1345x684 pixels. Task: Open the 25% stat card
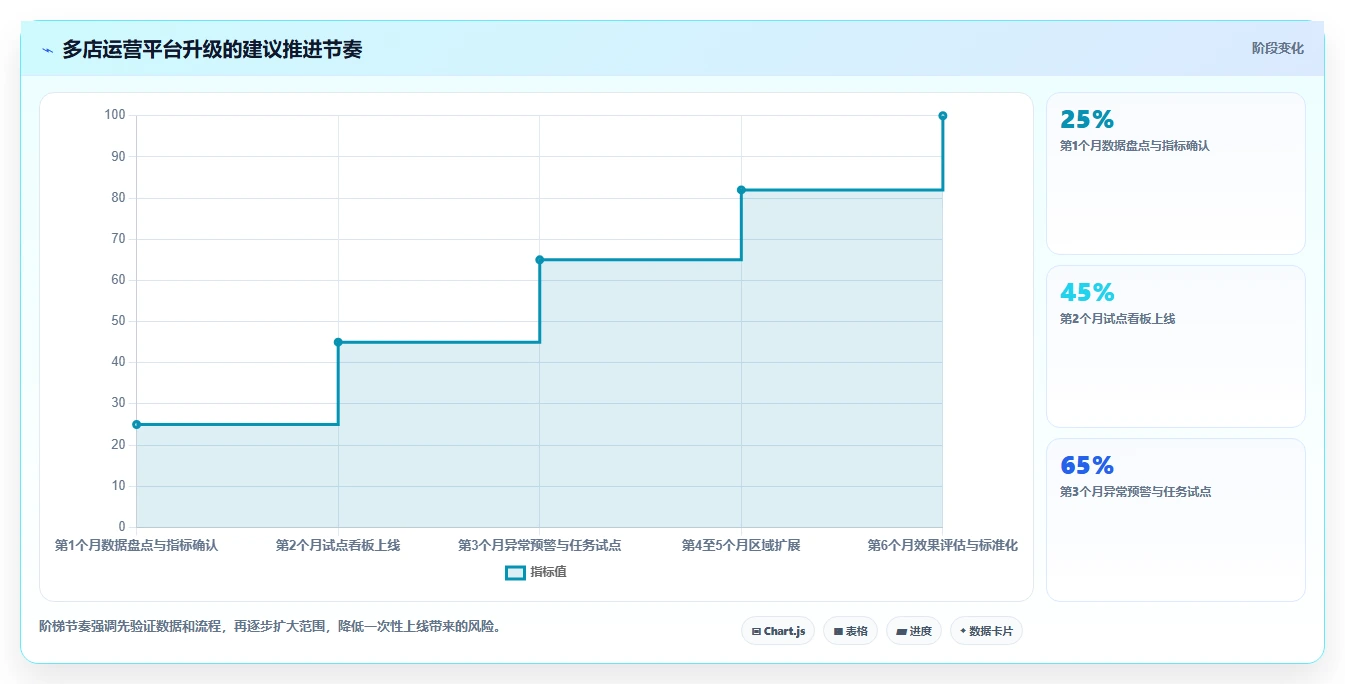1176,174
